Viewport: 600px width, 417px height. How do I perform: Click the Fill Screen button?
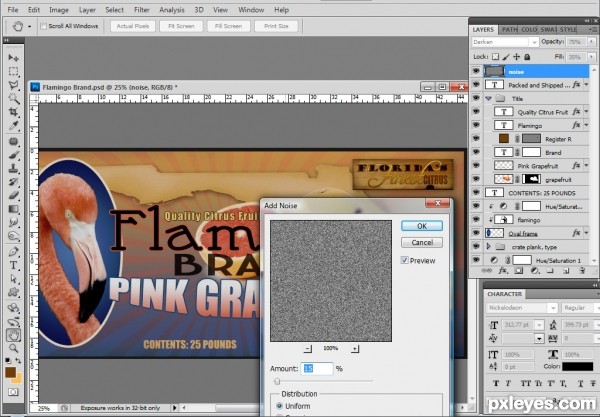point(228,26)
